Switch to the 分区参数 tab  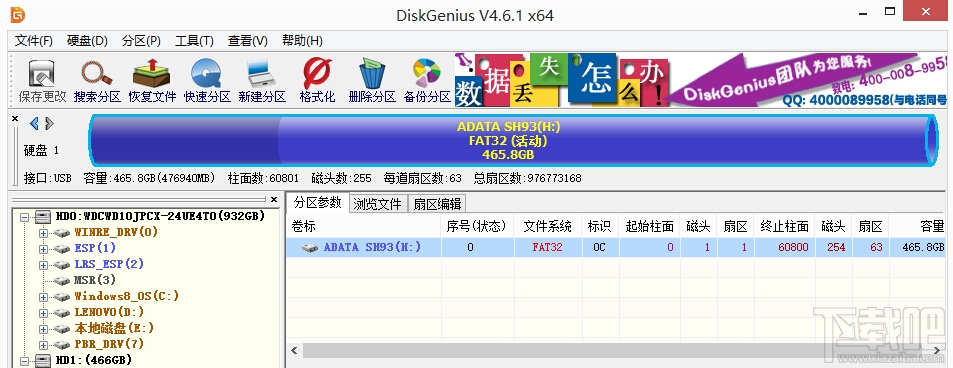(318, 203)
